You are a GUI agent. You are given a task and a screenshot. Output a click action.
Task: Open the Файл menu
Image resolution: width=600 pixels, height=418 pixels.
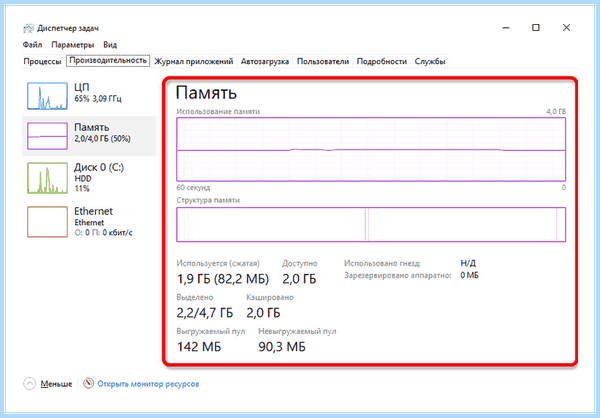point(33,45)
